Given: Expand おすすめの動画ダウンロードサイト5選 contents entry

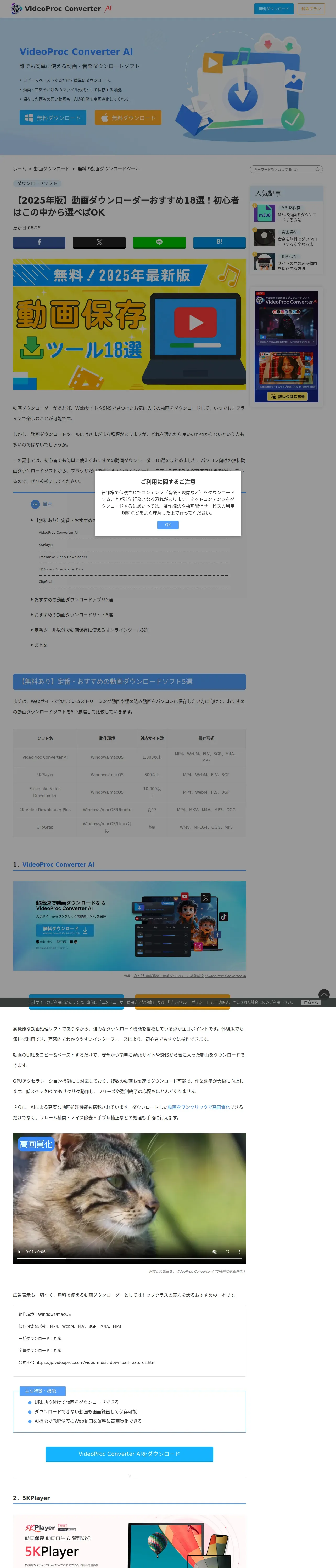Looking at the screenshot, I should (73, 615).
